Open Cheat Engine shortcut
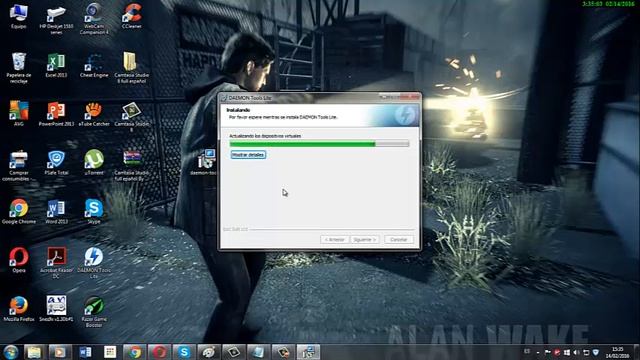 click(x=94, y=65)
